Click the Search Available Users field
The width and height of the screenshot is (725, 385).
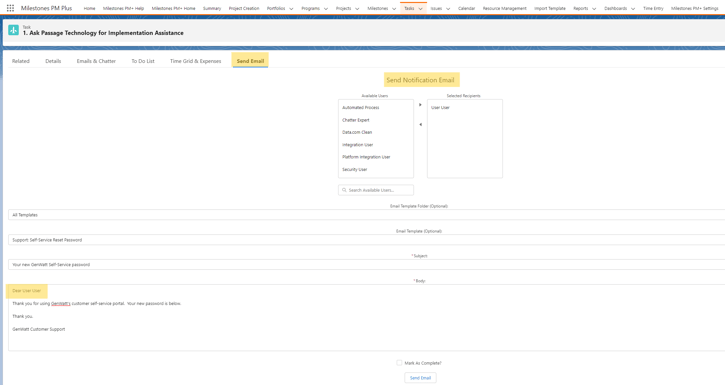tap(376, 190)
